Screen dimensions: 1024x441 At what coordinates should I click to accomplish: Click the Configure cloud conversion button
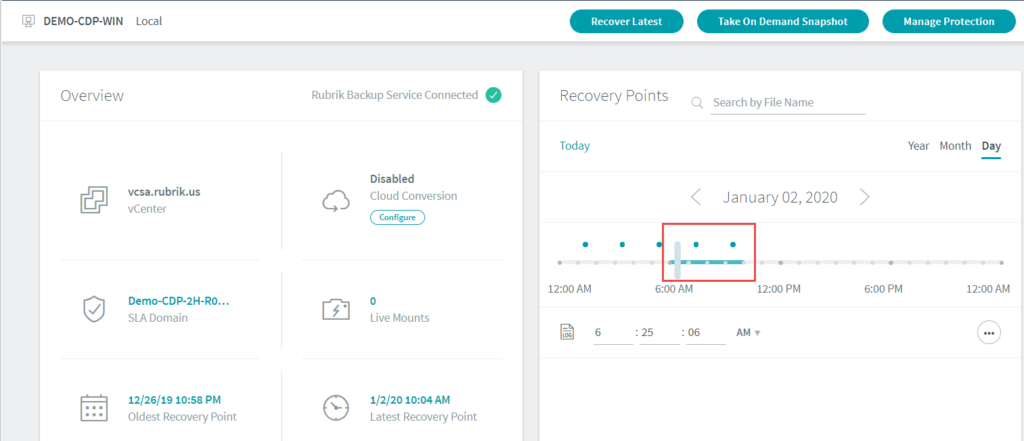[398, 218]
